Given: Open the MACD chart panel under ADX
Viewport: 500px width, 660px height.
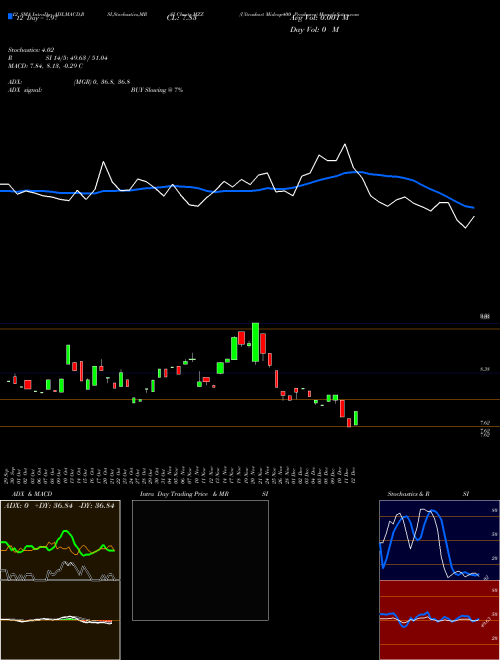Looking at the screenshot, I should pos(60,620).
